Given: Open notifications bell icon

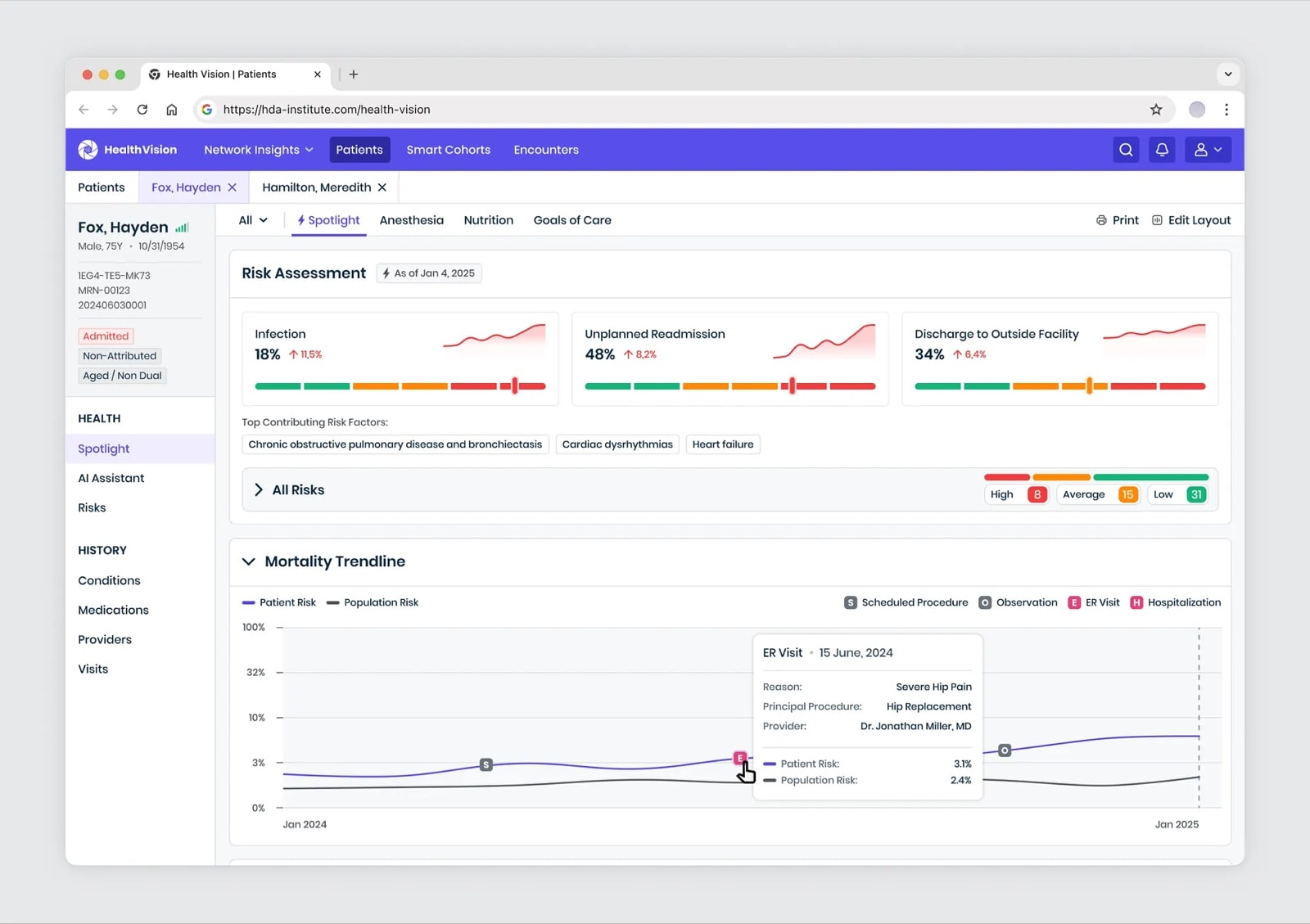Looking at the screenshot, I should pos(1162,150).
